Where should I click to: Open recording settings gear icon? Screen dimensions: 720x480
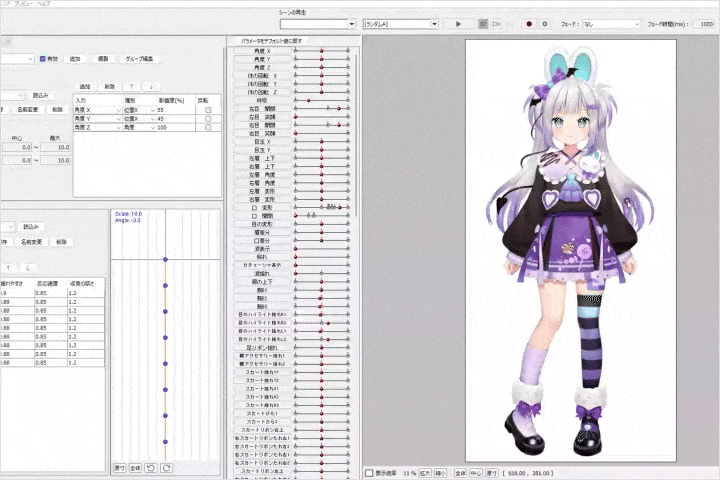(545, 24)
